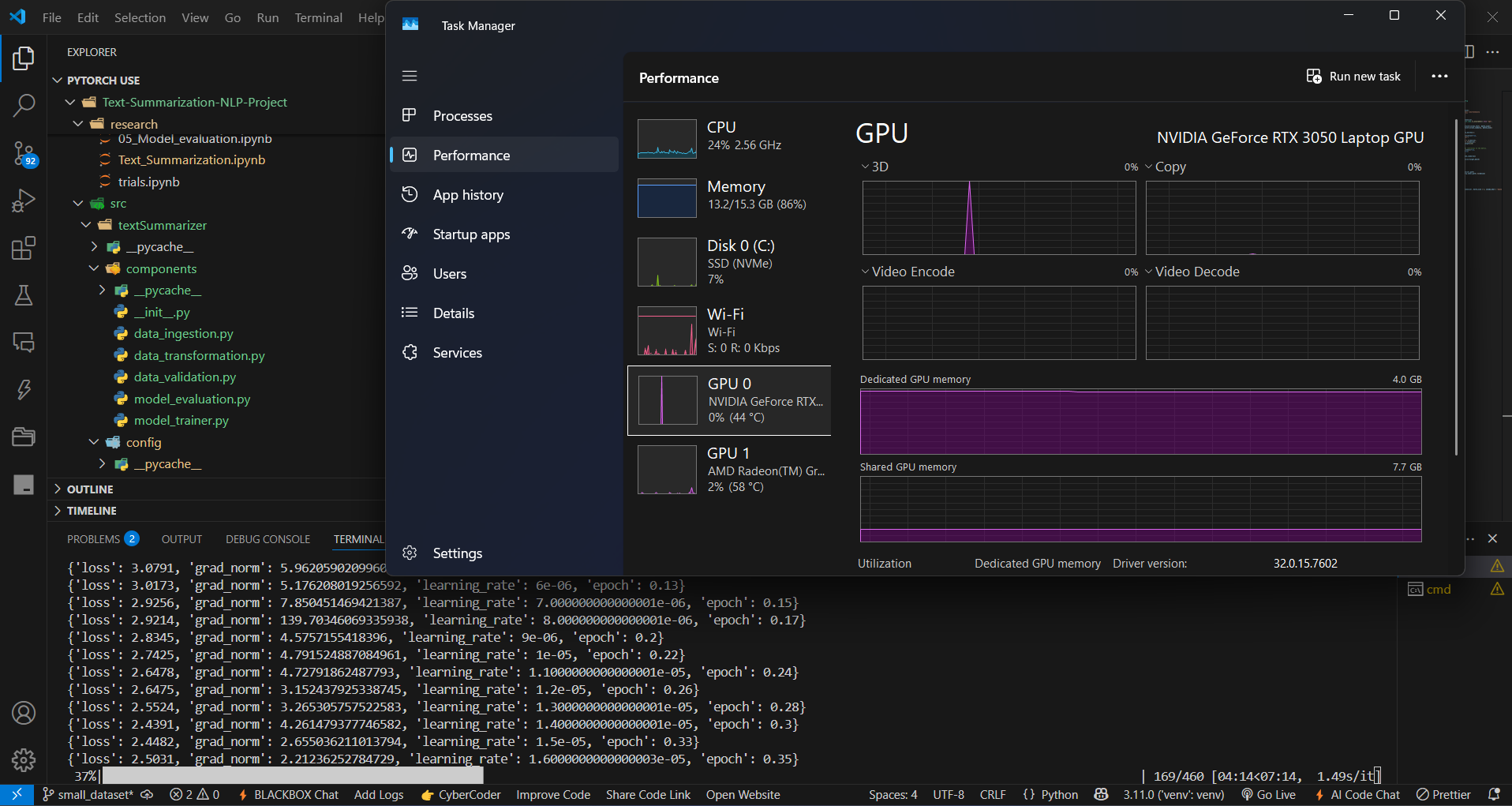Select App history in Task Manager
Screen dimensions: 1512x806
point(468,195)
